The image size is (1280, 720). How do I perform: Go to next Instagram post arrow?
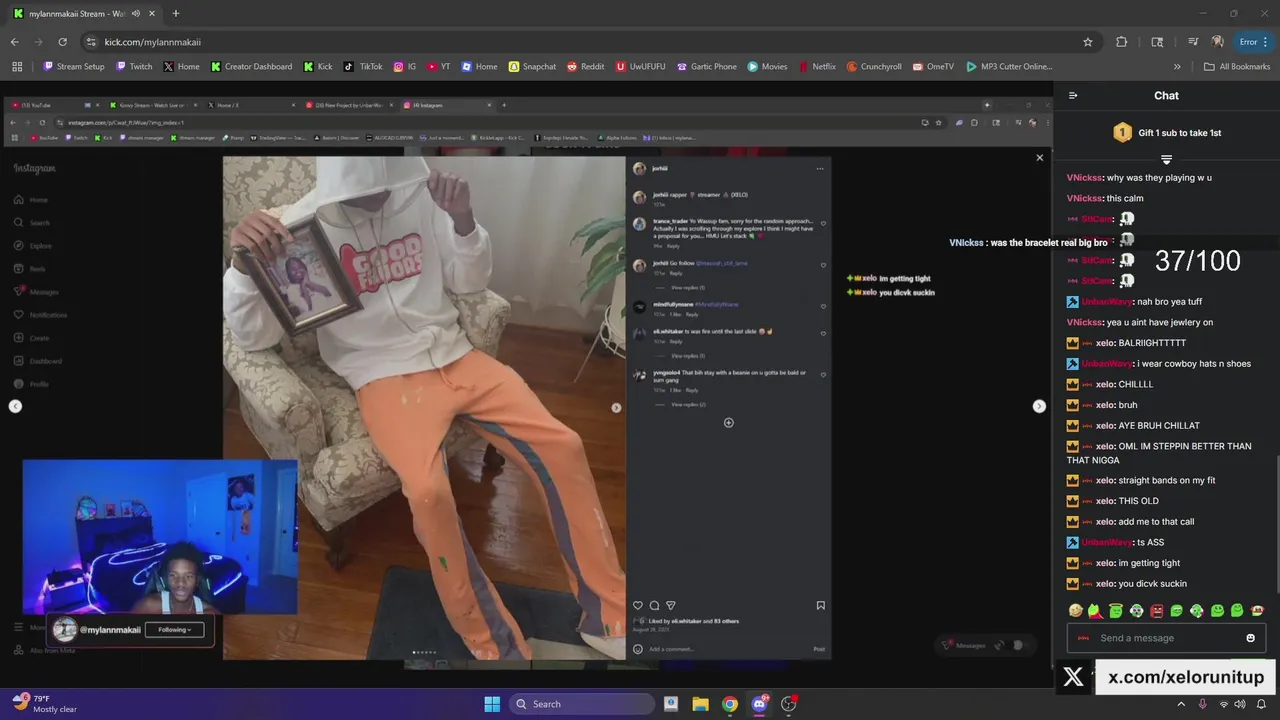coord(1039,406)
